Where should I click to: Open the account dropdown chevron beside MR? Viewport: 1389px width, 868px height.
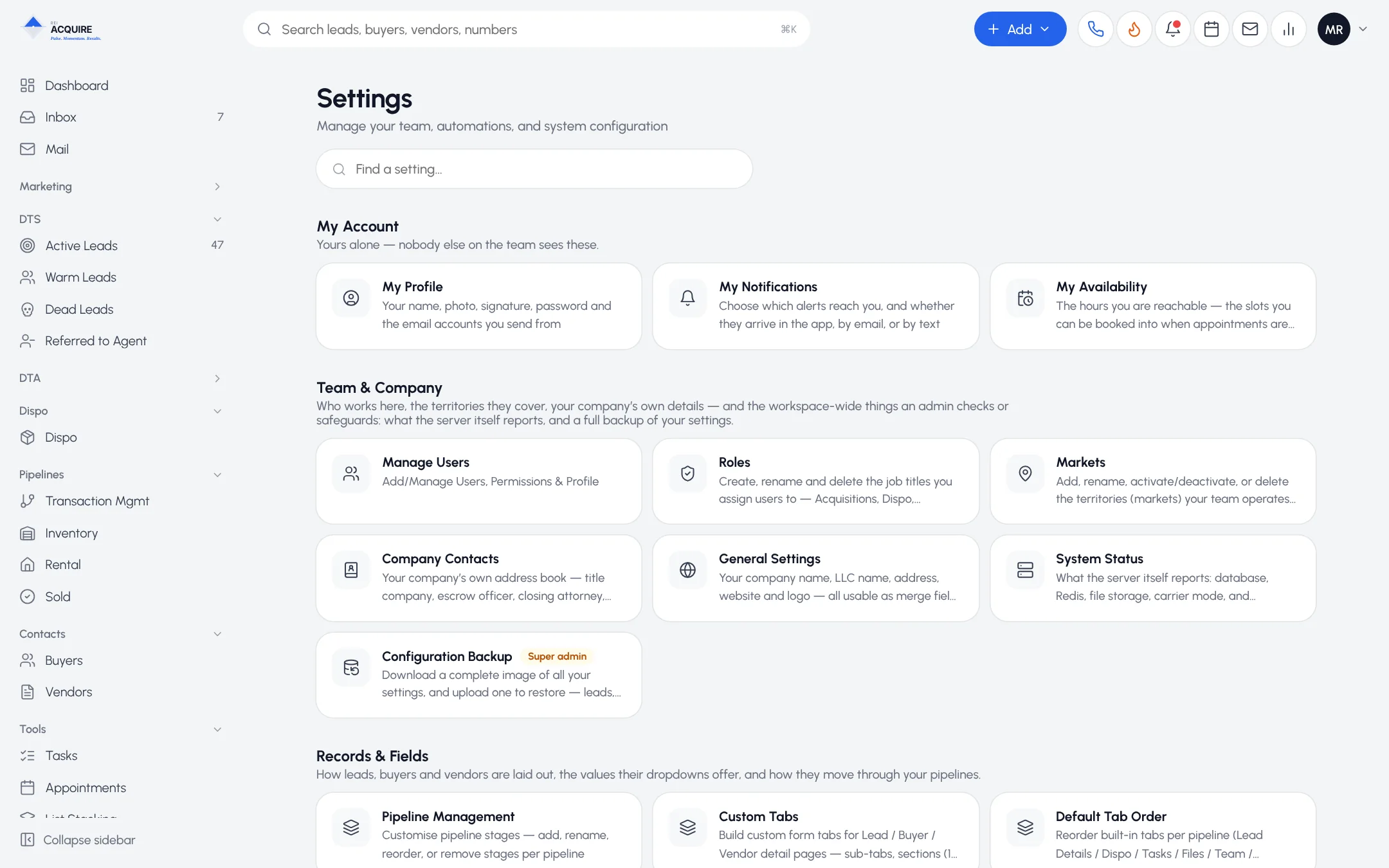coord(1363,29)
